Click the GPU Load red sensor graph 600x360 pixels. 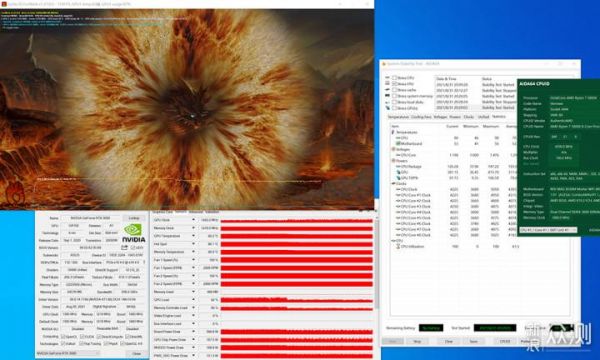(297, 300)
